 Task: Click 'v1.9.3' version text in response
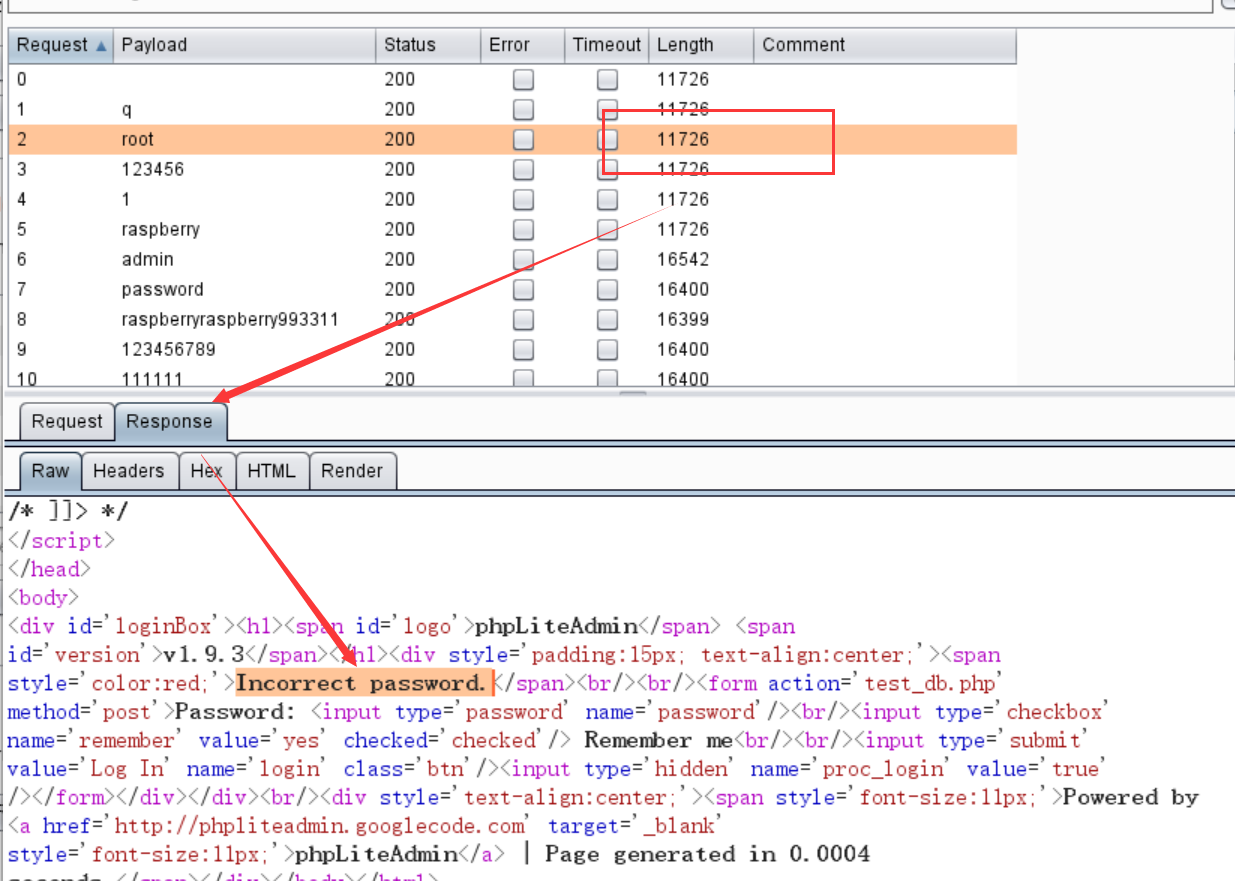click(x=204, y=655)
